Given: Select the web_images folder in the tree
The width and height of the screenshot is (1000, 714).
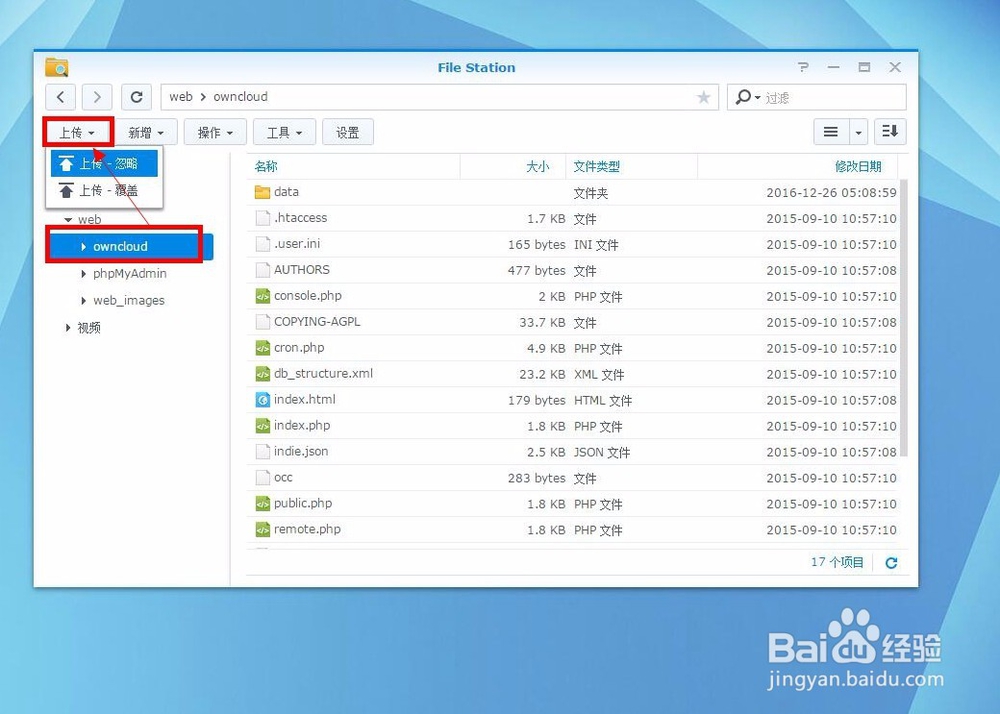Looking at the screenshot, I should 129,300.
